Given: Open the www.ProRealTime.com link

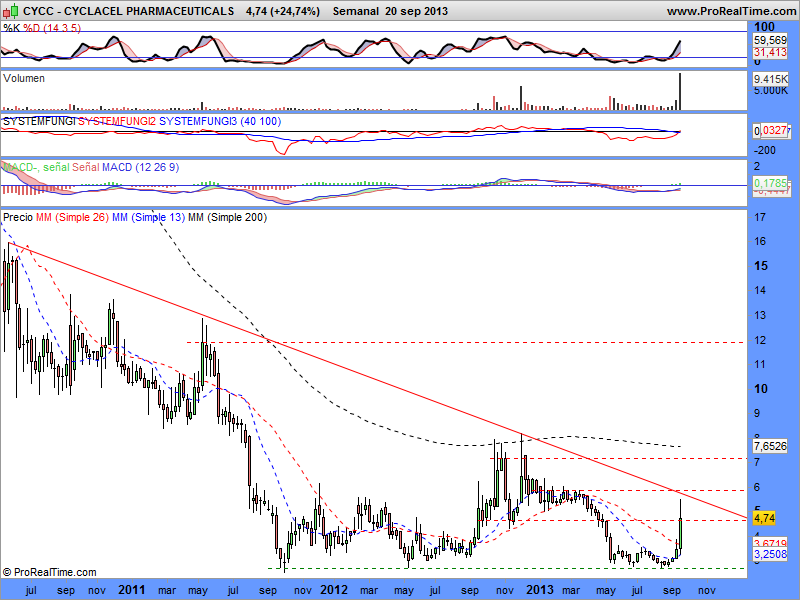Looking at the screenshot, I should coord(731,11).
